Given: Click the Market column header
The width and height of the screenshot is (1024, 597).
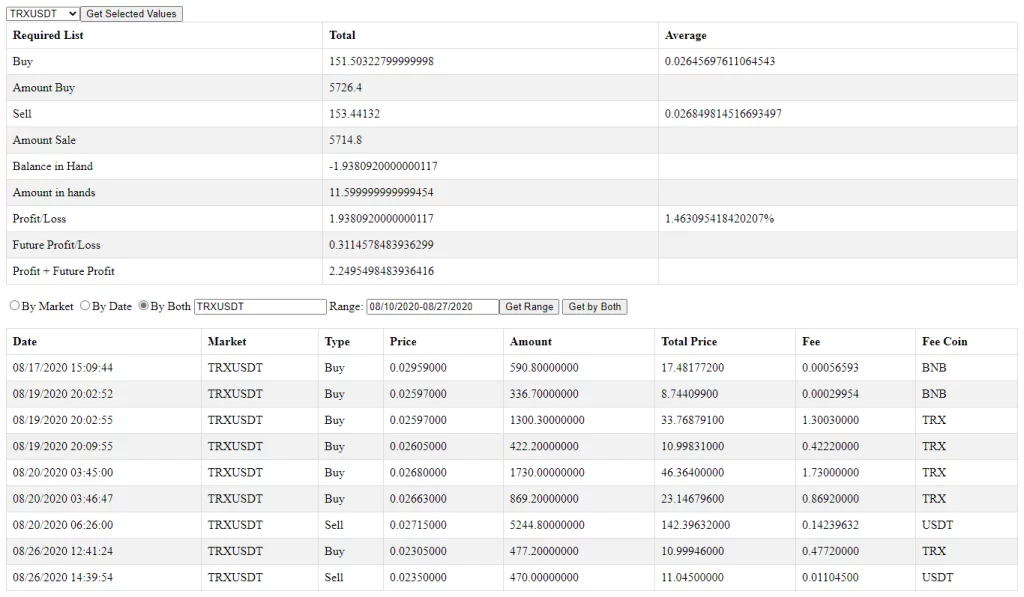Looking at the screenshot, I should [227, 342].
